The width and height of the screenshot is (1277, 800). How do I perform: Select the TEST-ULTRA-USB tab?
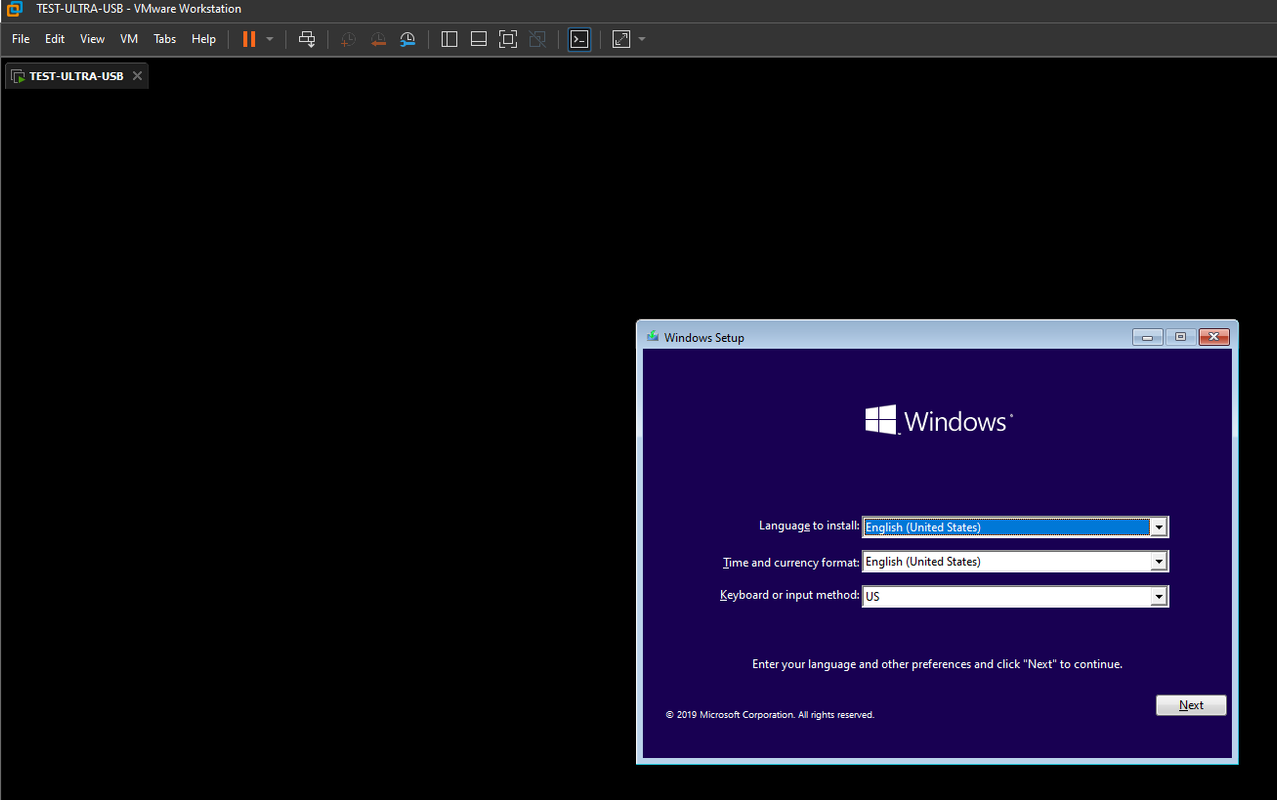[x=76, y=76]
